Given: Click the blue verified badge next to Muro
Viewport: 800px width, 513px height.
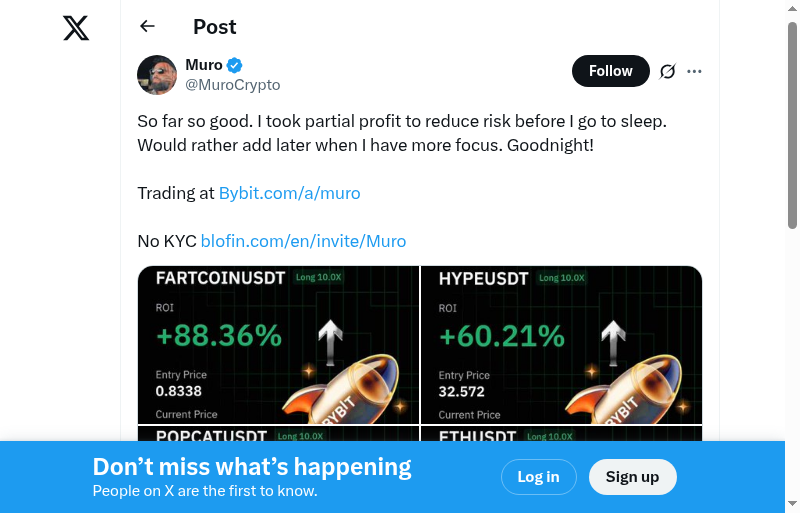Looking at the screenshot, I should tap(235, 66).
